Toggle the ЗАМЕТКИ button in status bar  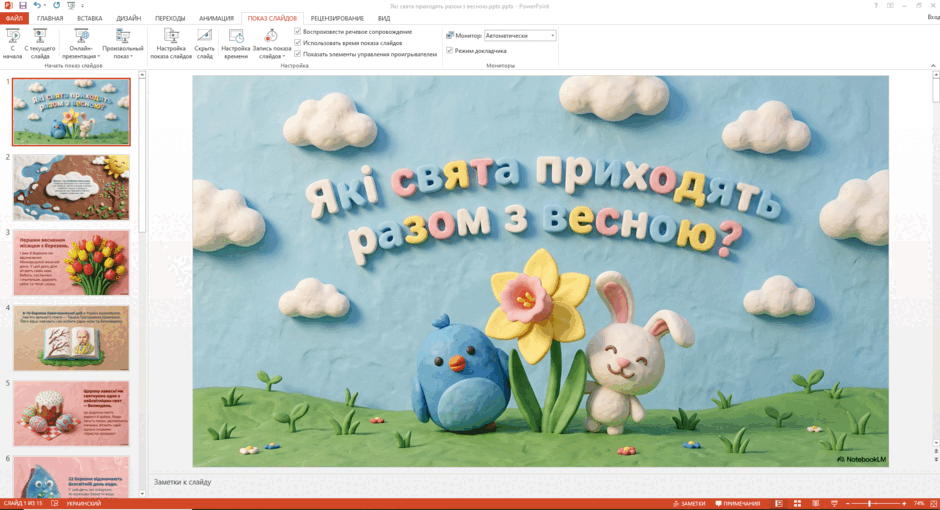[x=689, y=504]
